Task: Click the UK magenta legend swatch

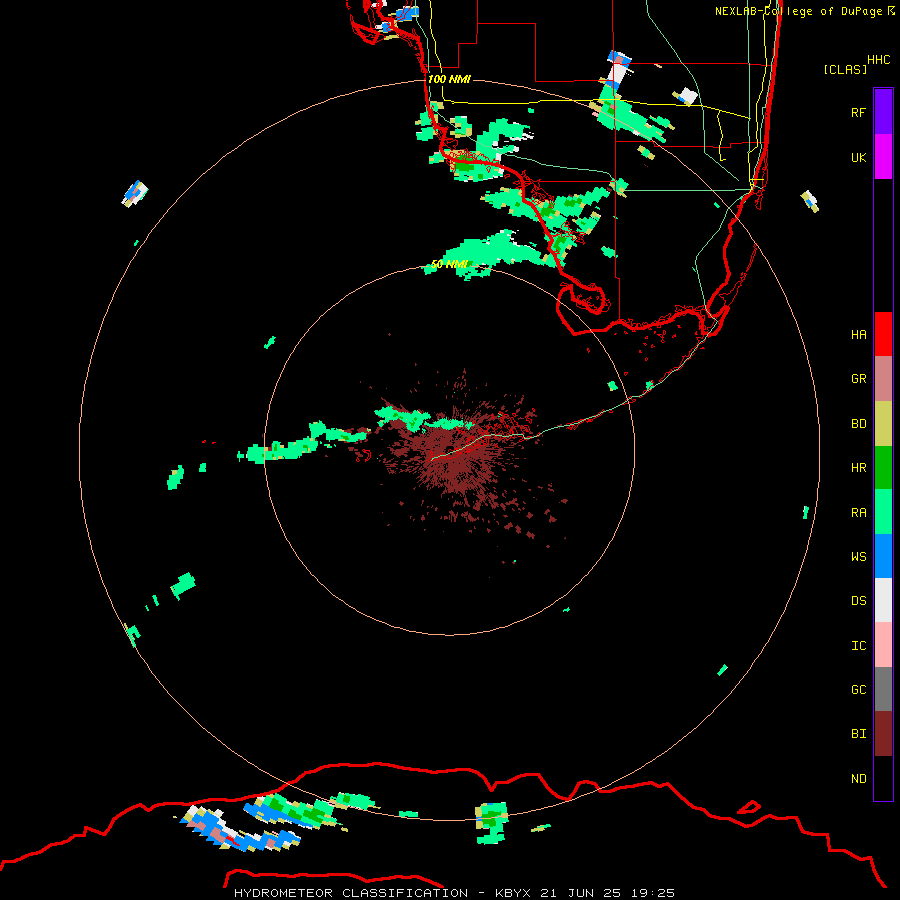Action: point(883,157)
